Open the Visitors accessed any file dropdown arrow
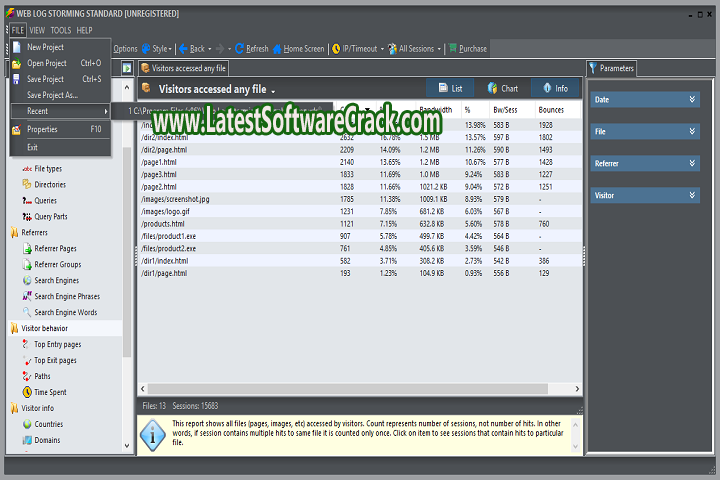The image size is (720, 480). point(273,91)
